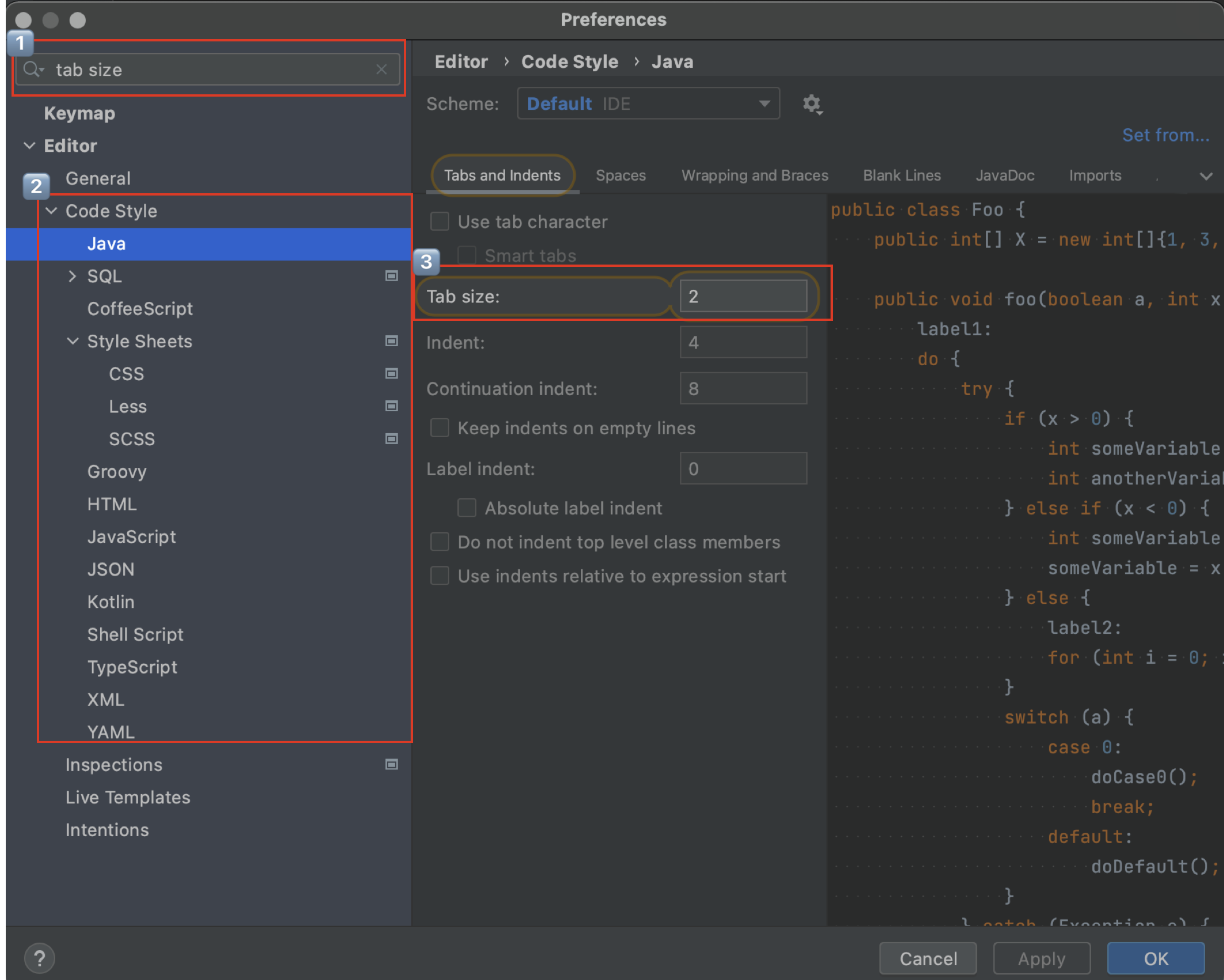The height and width of the screenshot is (980, 1224).
Task: Click the Set from... link
Action: [1165, 135]
